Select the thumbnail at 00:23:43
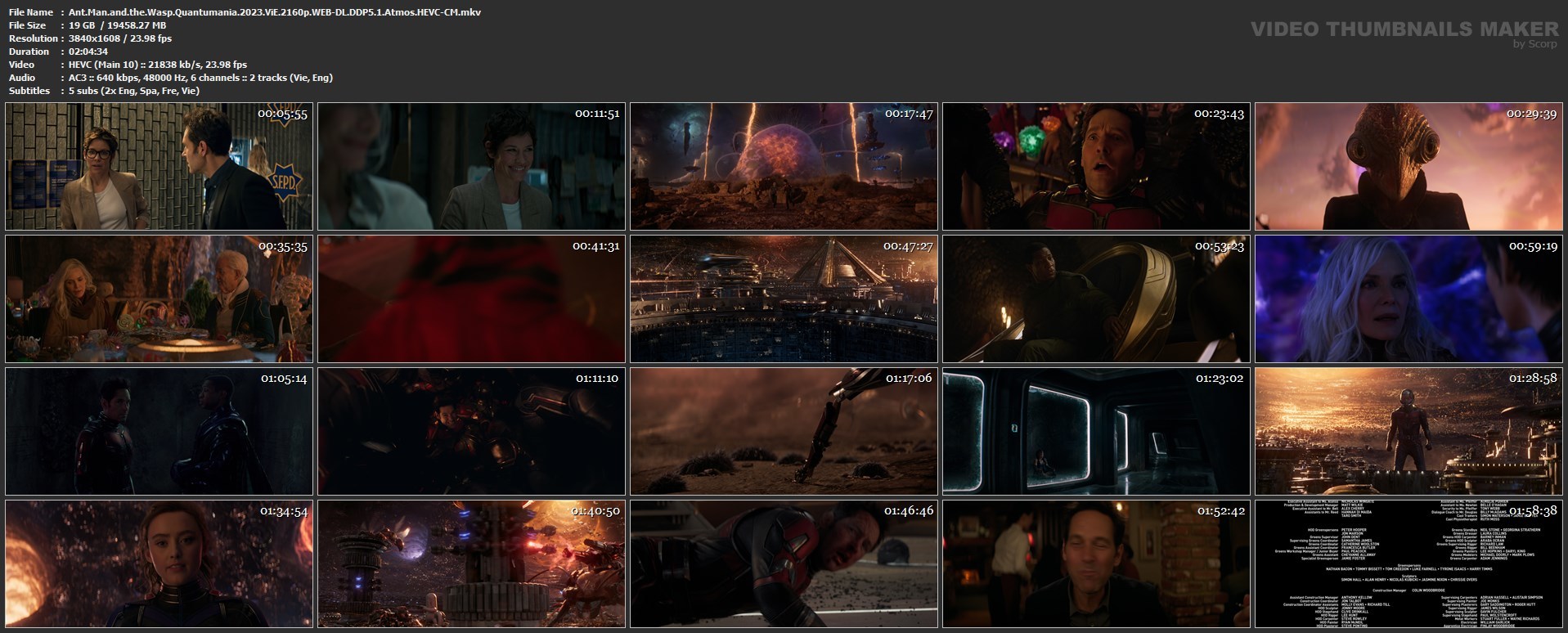 1096,166
